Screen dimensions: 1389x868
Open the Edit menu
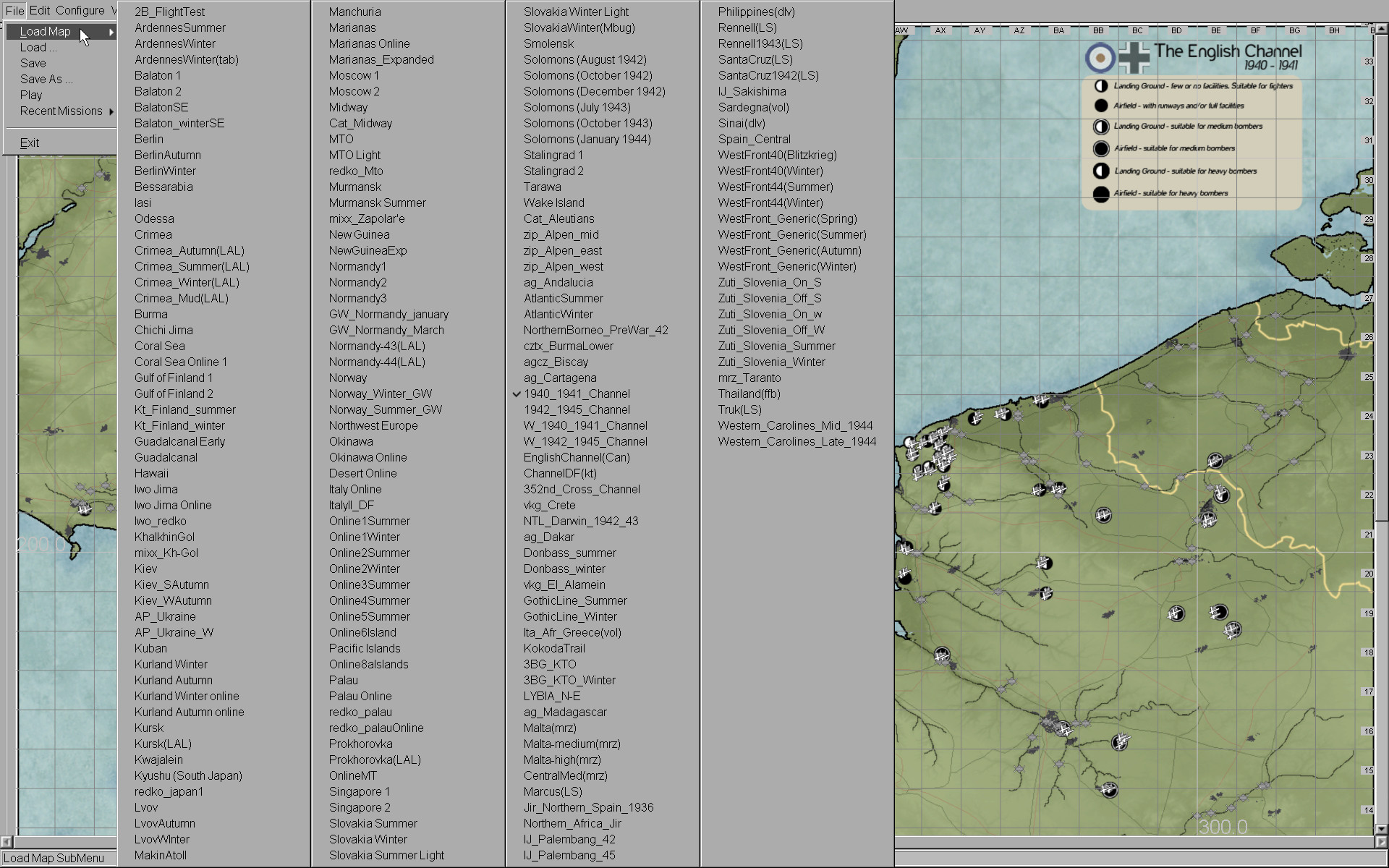[x=40, y=10]
